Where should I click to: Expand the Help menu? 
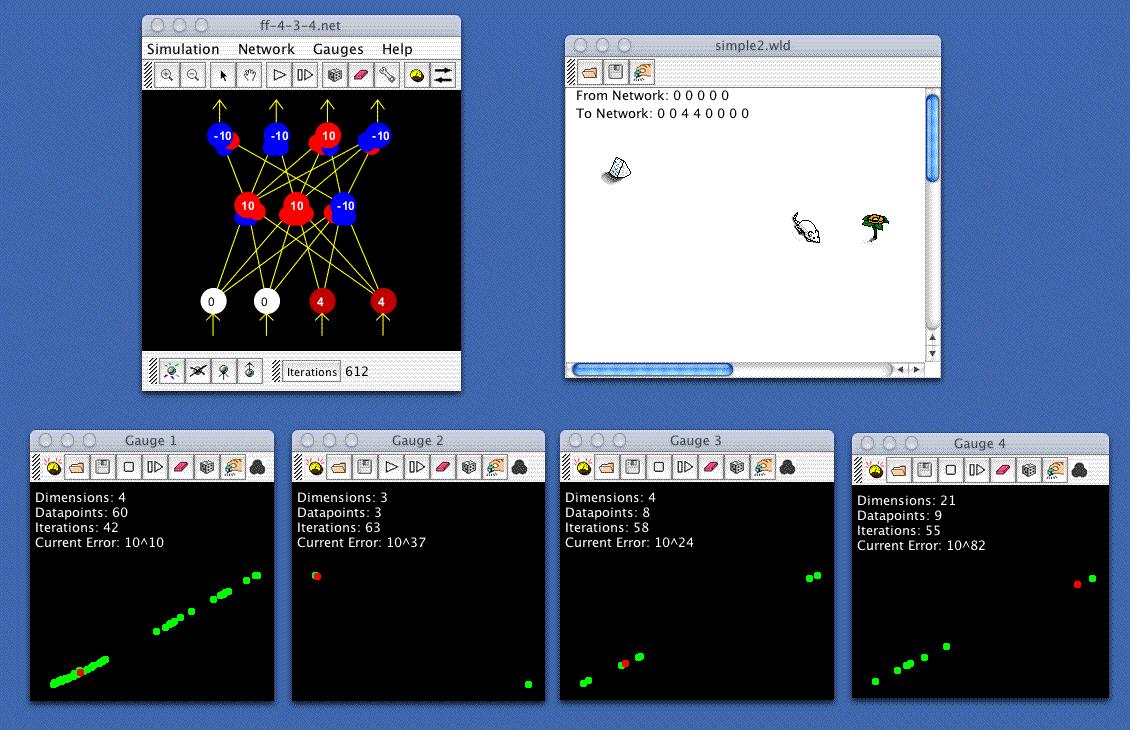coord(397,49)
